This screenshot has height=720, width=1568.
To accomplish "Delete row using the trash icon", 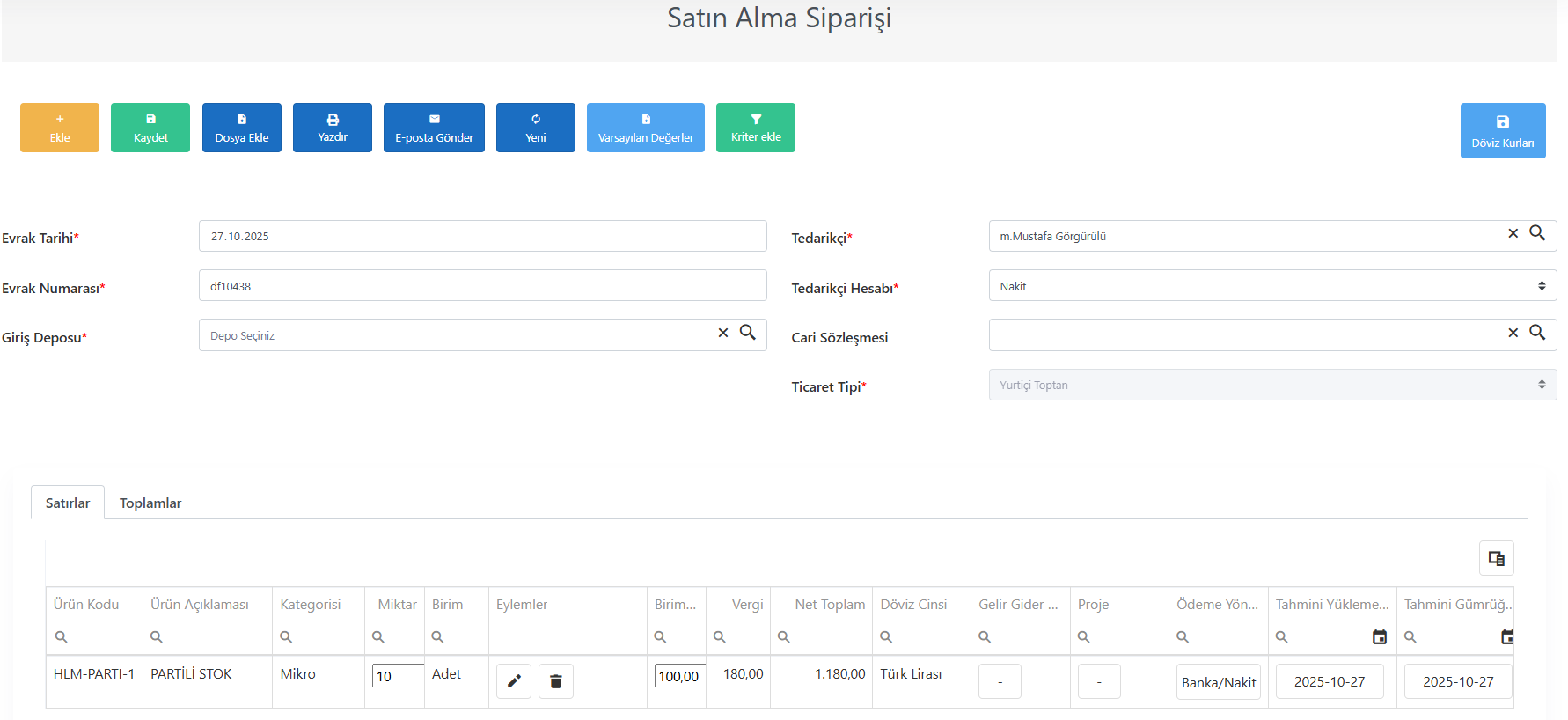I will click(x=556, y=681).
